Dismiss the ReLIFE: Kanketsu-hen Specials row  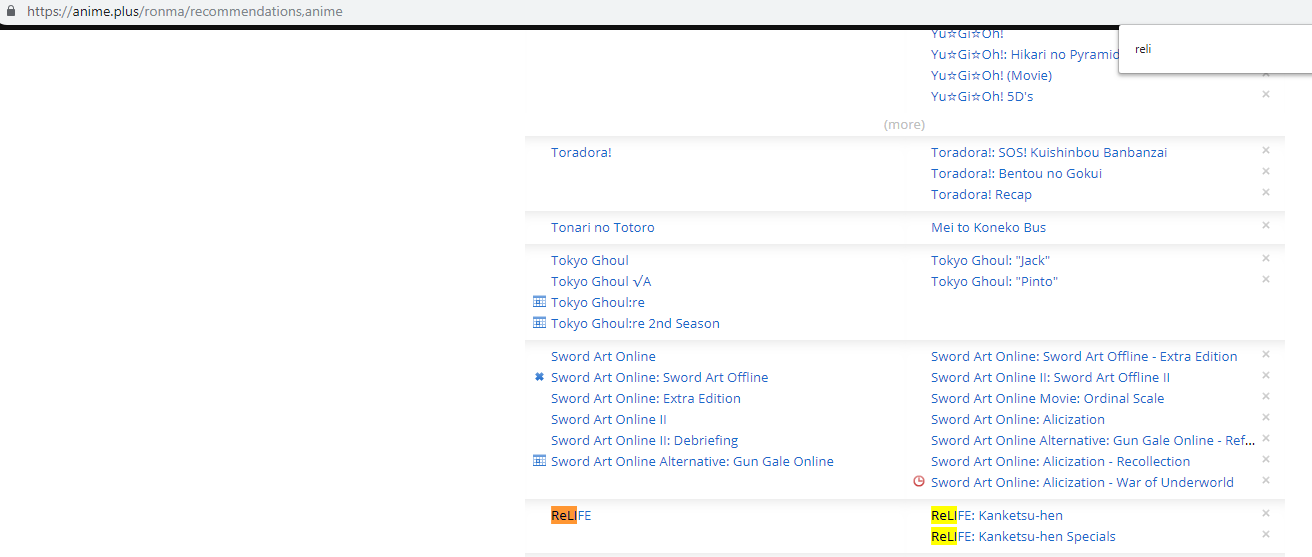1266,534
